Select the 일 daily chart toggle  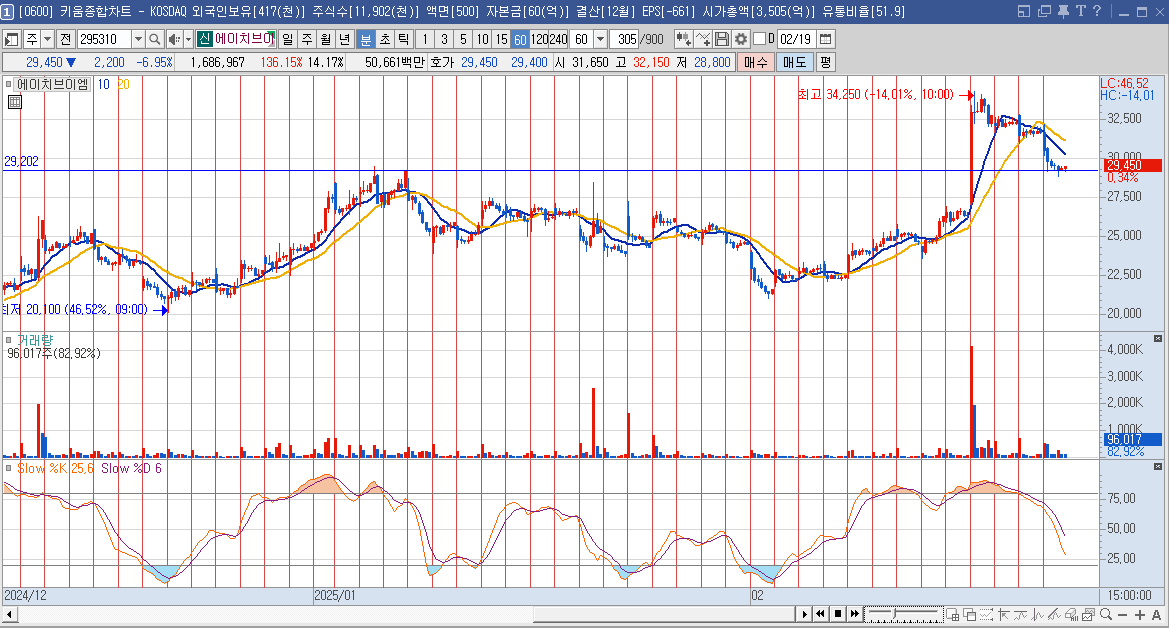(x=288, y=39)
